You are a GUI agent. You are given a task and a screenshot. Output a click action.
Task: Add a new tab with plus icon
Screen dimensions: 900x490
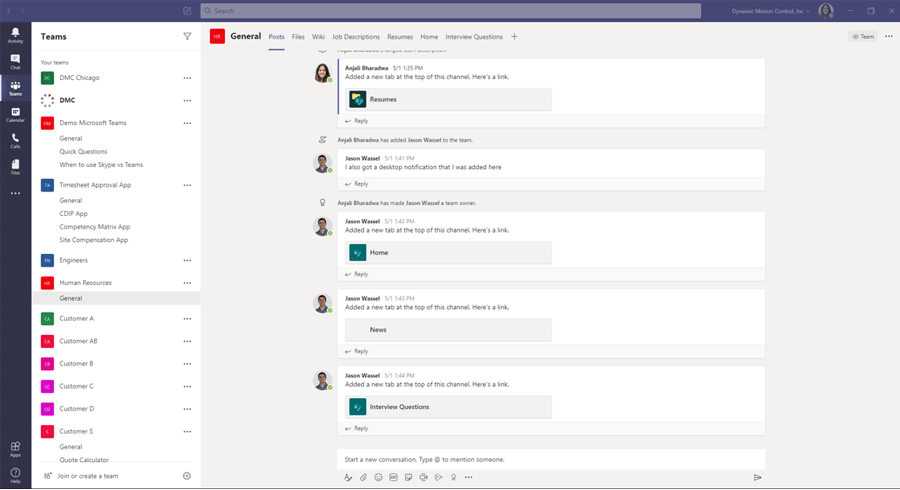pos(514,36)
